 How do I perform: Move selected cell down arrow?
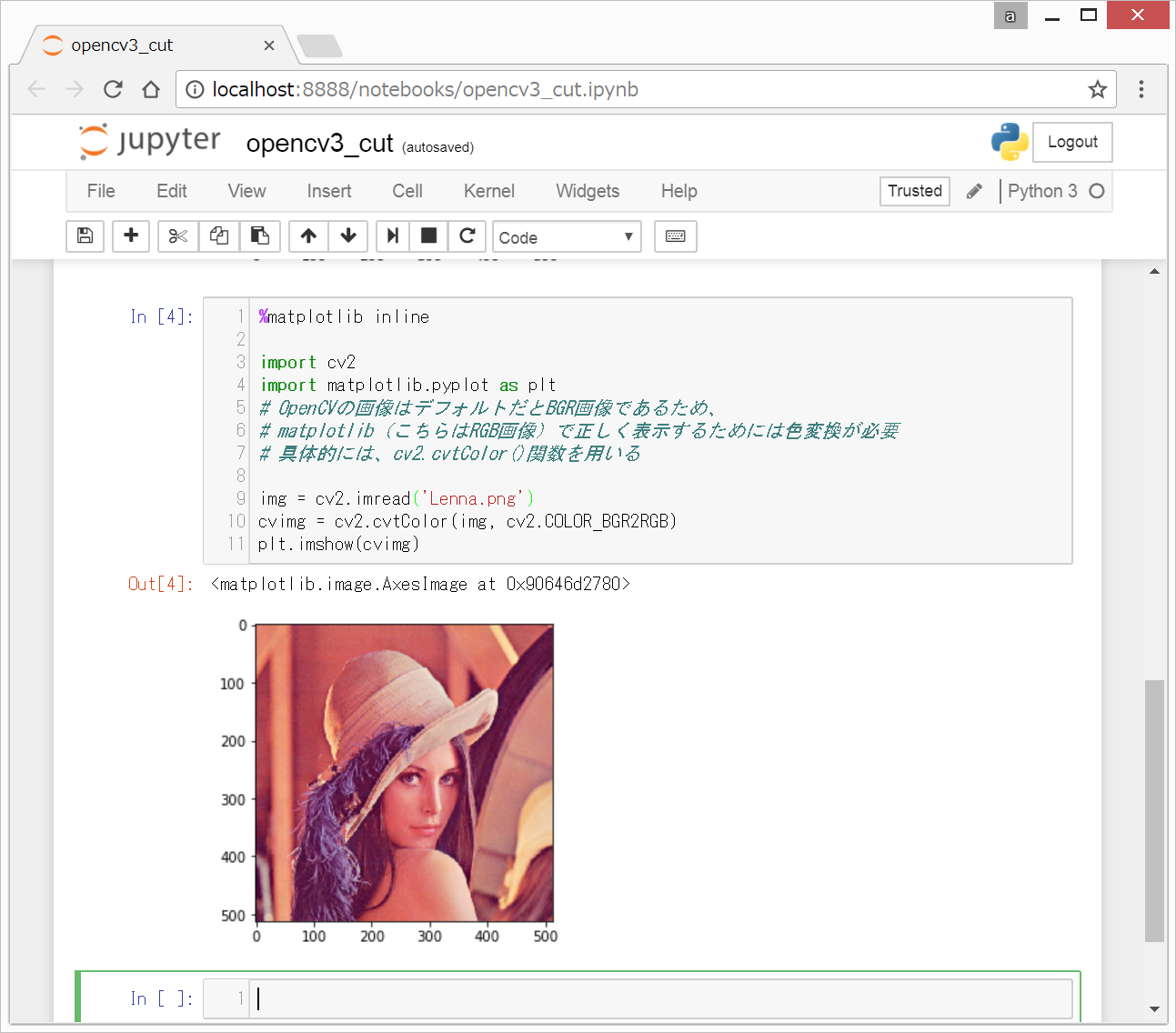point(348,236)
